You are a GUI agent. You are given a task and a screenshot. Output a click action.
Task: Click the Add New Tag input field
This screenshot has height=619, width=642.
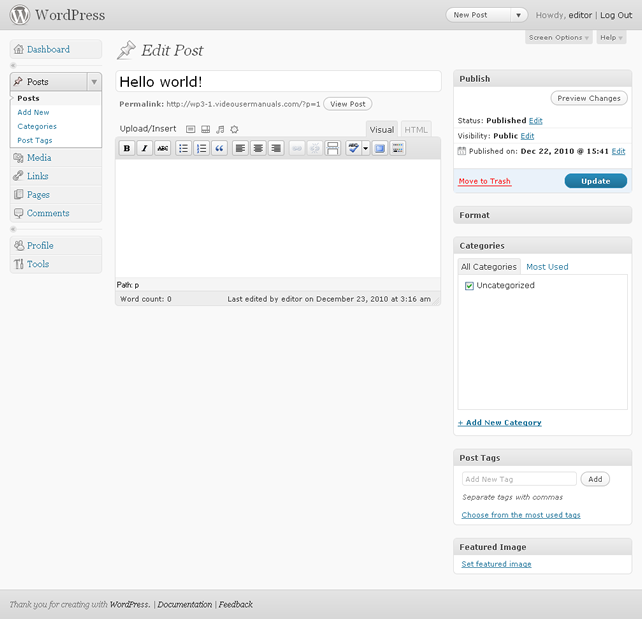click(519, 479)
